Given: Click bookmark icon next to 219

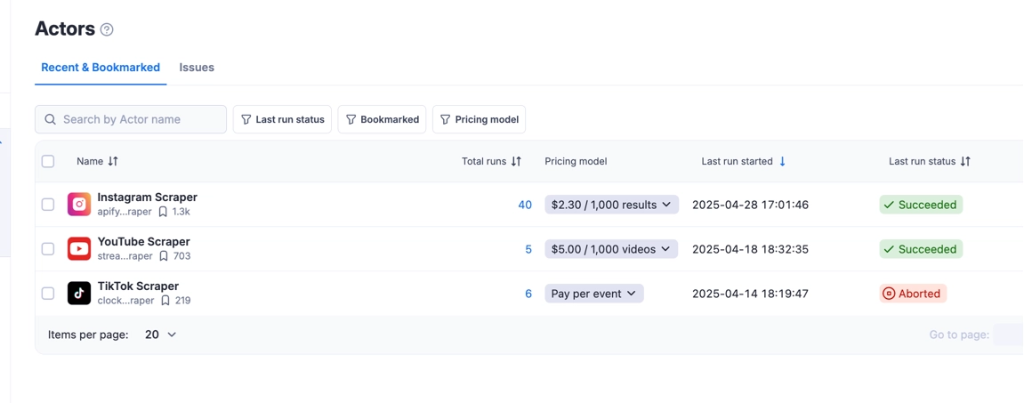Looking at the screenshot, I should tap(165, 300).
